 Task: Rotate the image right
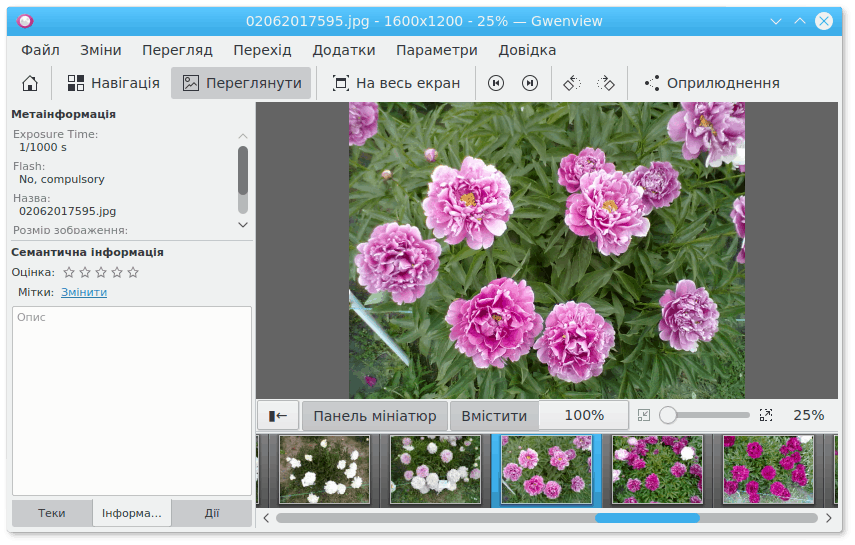point(605,83)
